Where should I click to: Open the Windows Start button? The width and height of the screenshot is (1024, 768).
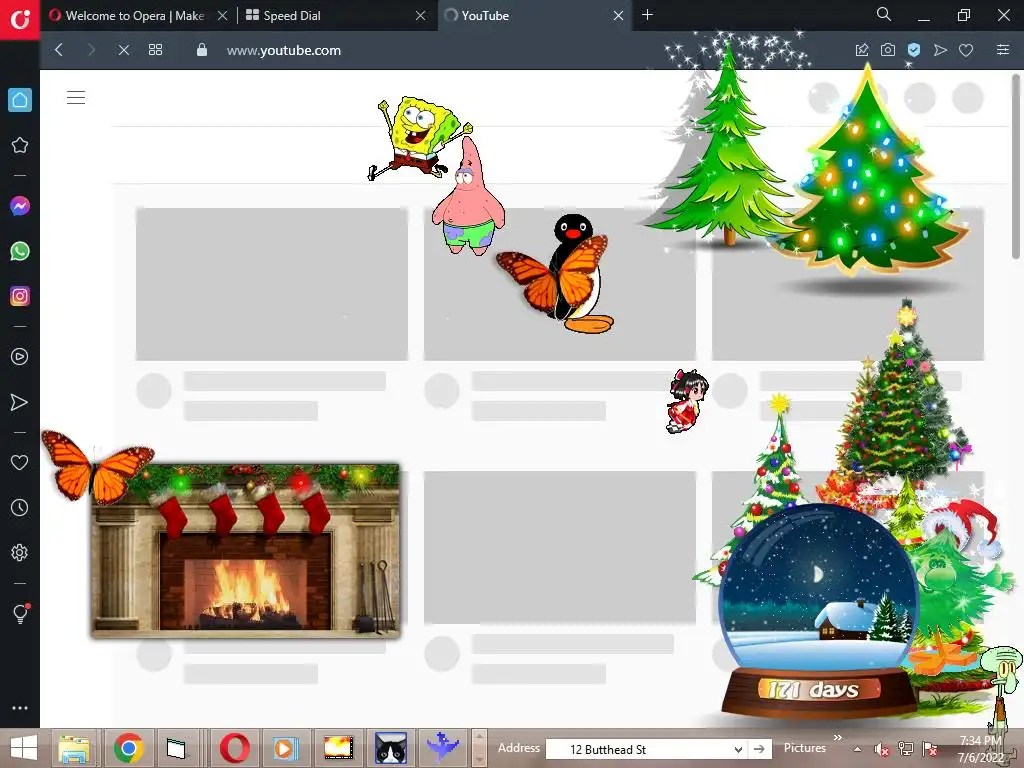click(x=24, y=748)
